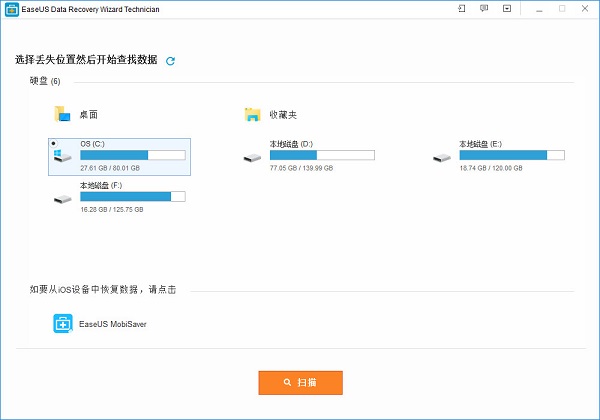Open the title bar dropdown menu icon
This screenshot has width=600, height=420.
coord(507,8)
